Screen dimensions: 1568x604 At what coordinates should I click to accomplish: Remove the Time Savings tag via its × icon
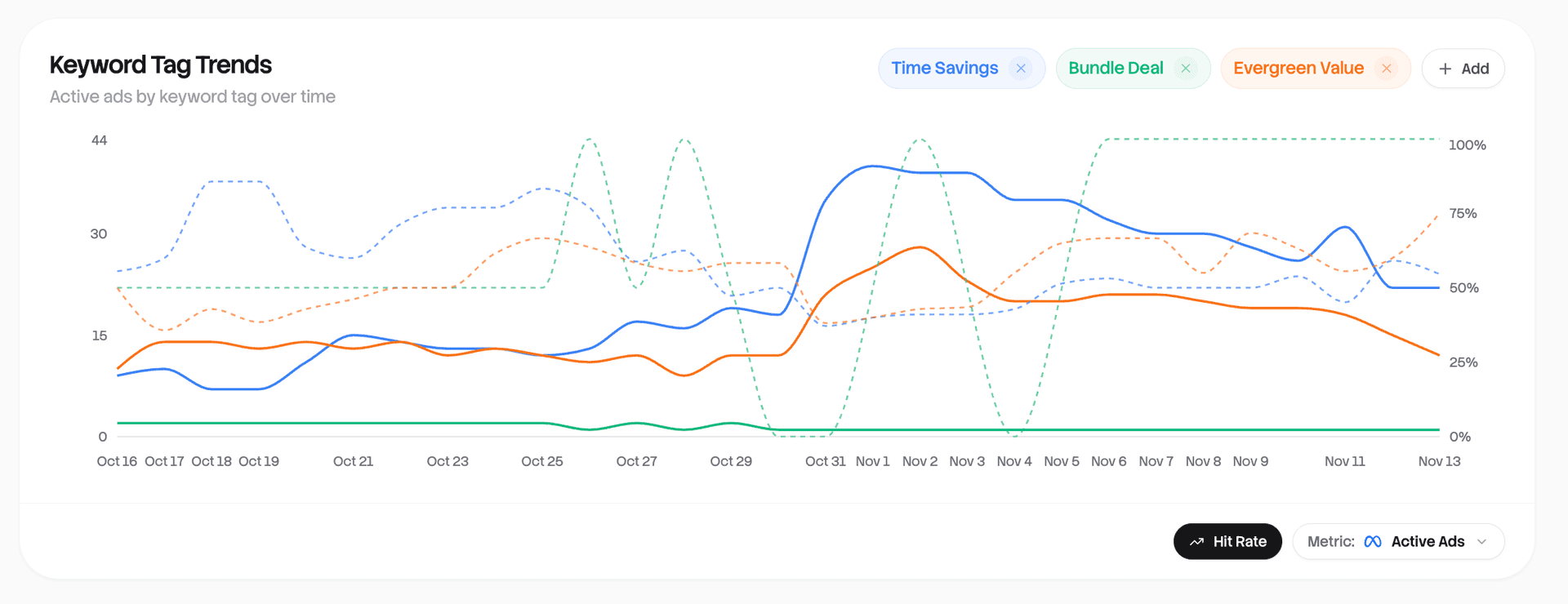1021,68
